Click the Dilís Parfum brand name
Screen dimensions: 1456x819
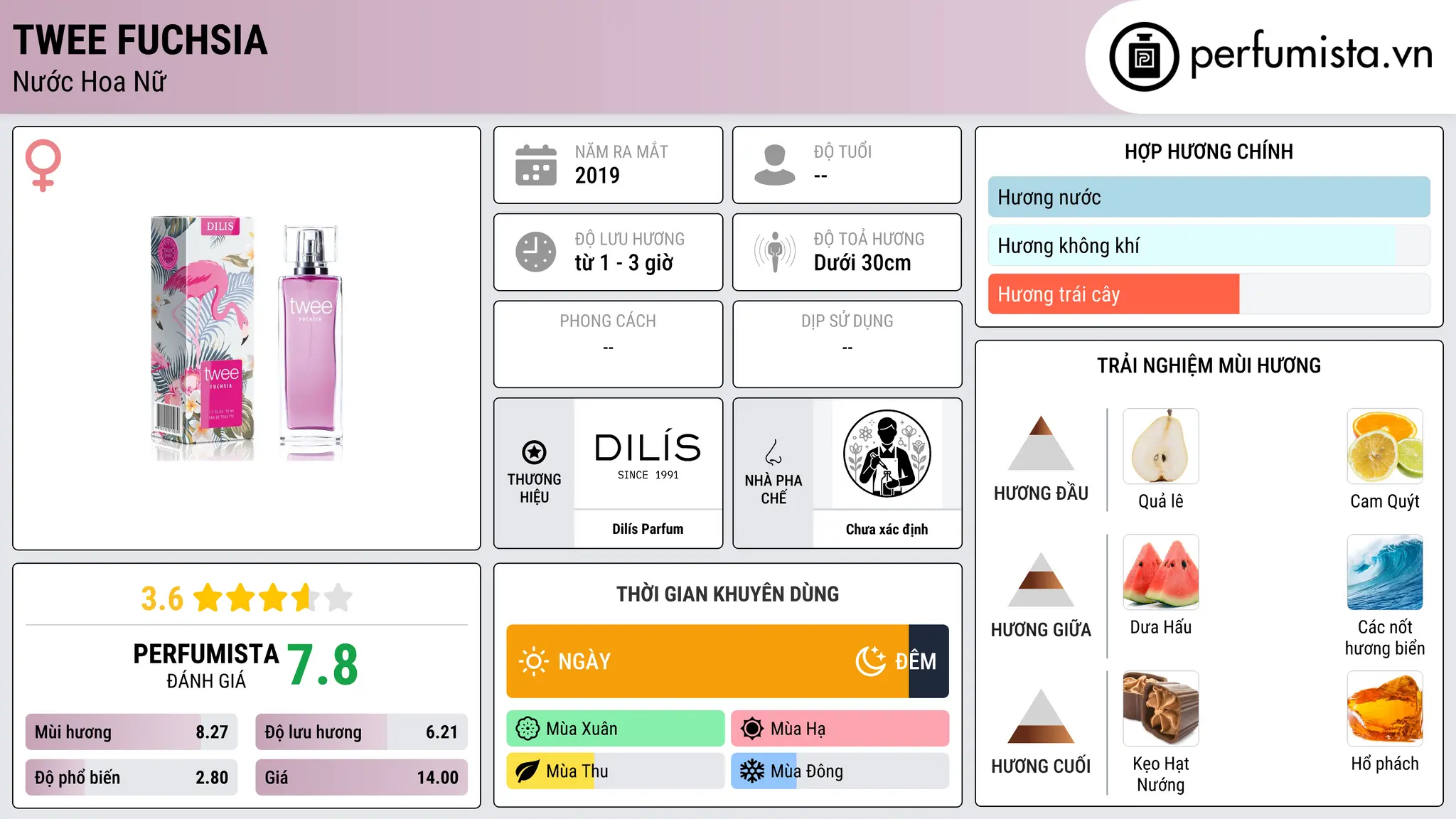[648, 529]
